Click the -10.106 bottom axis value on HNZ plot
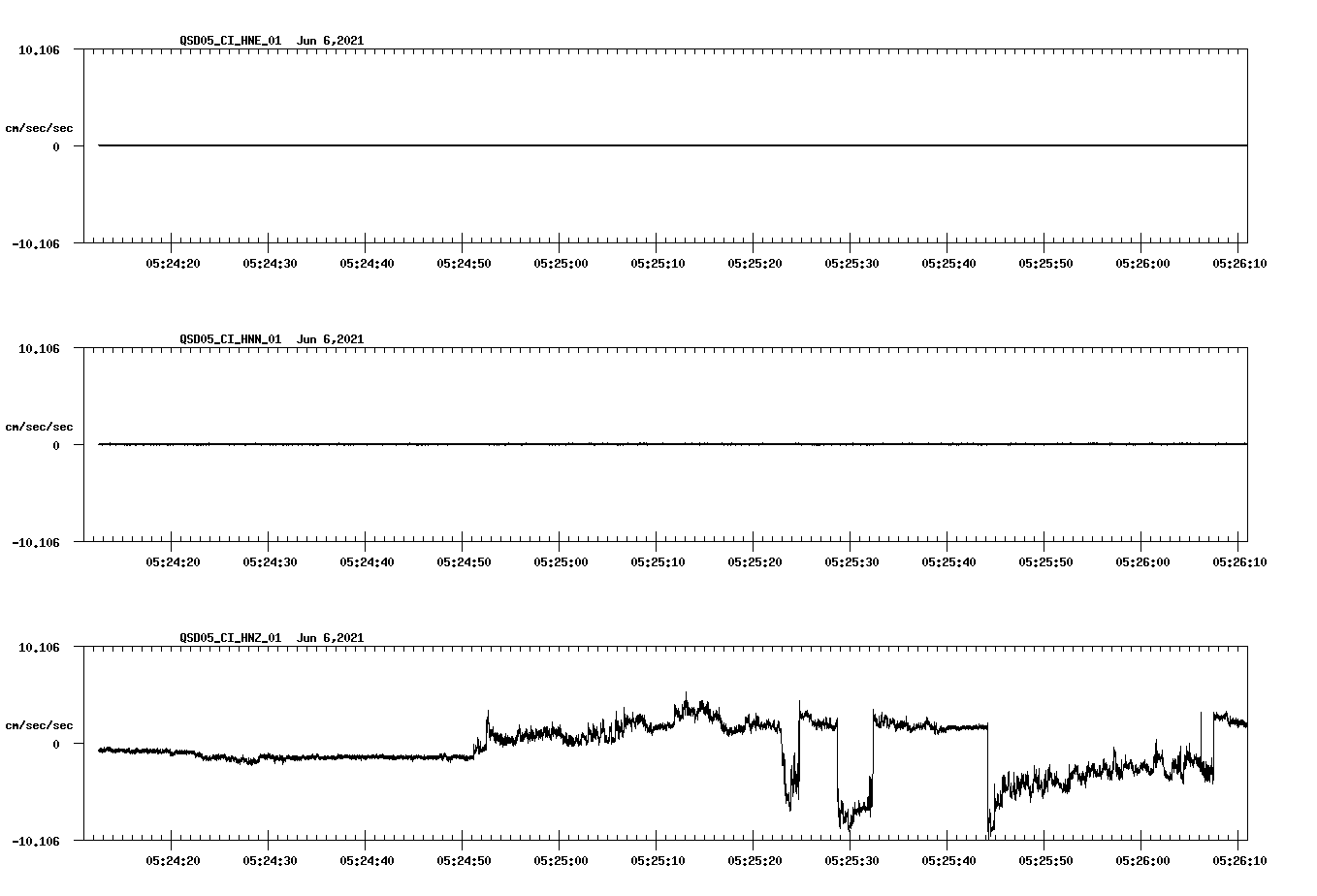The image size is (1317, 896). click(36, 842)
